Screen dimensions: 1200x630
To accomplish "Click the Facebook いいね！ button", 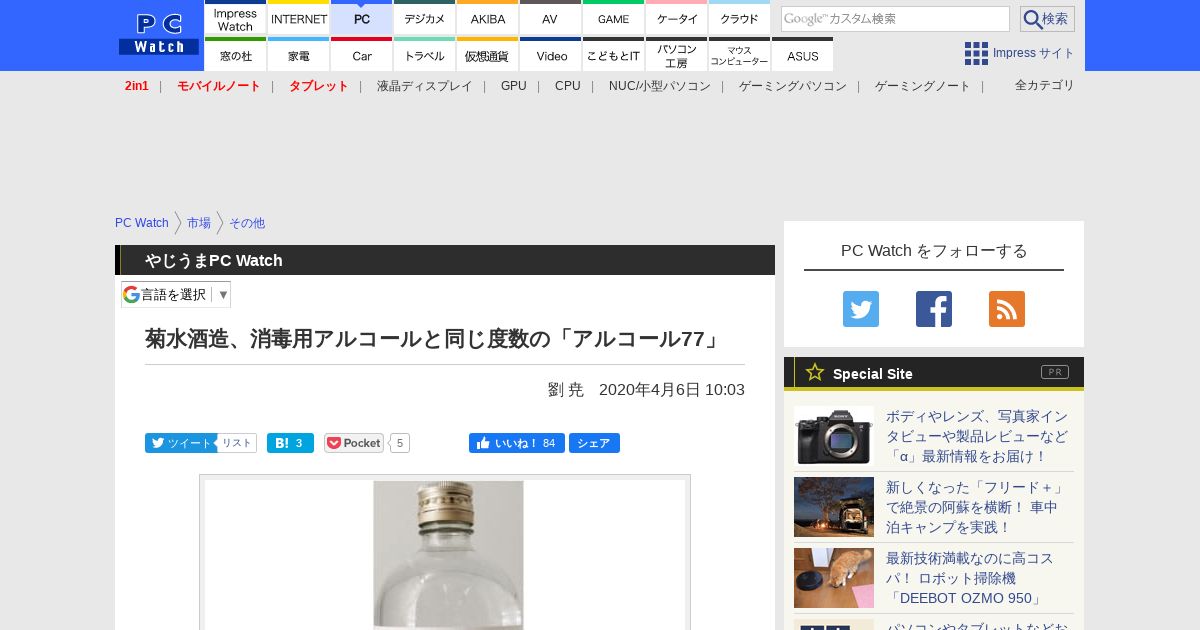I will [x=517, y=443].
